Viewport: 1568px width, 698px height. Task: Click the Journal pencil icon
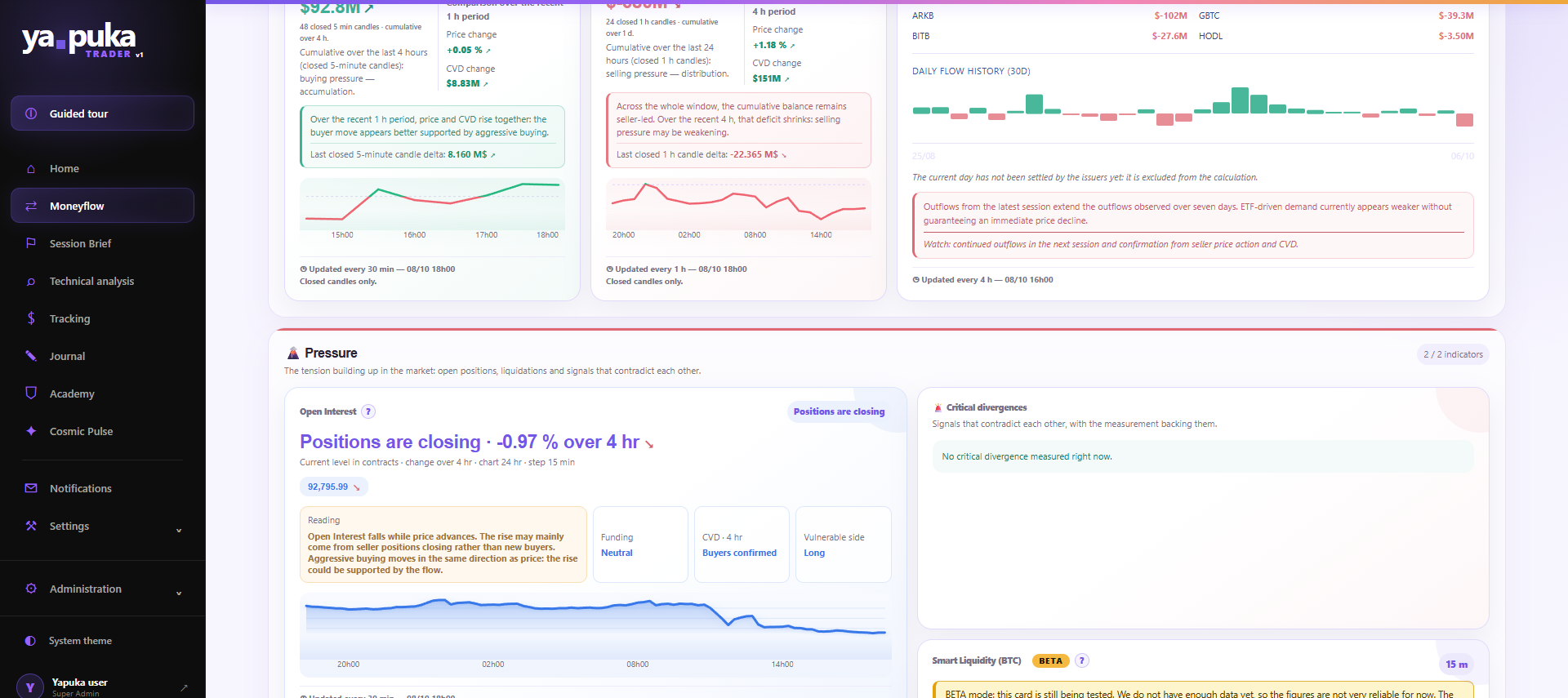tap(31, 356)
